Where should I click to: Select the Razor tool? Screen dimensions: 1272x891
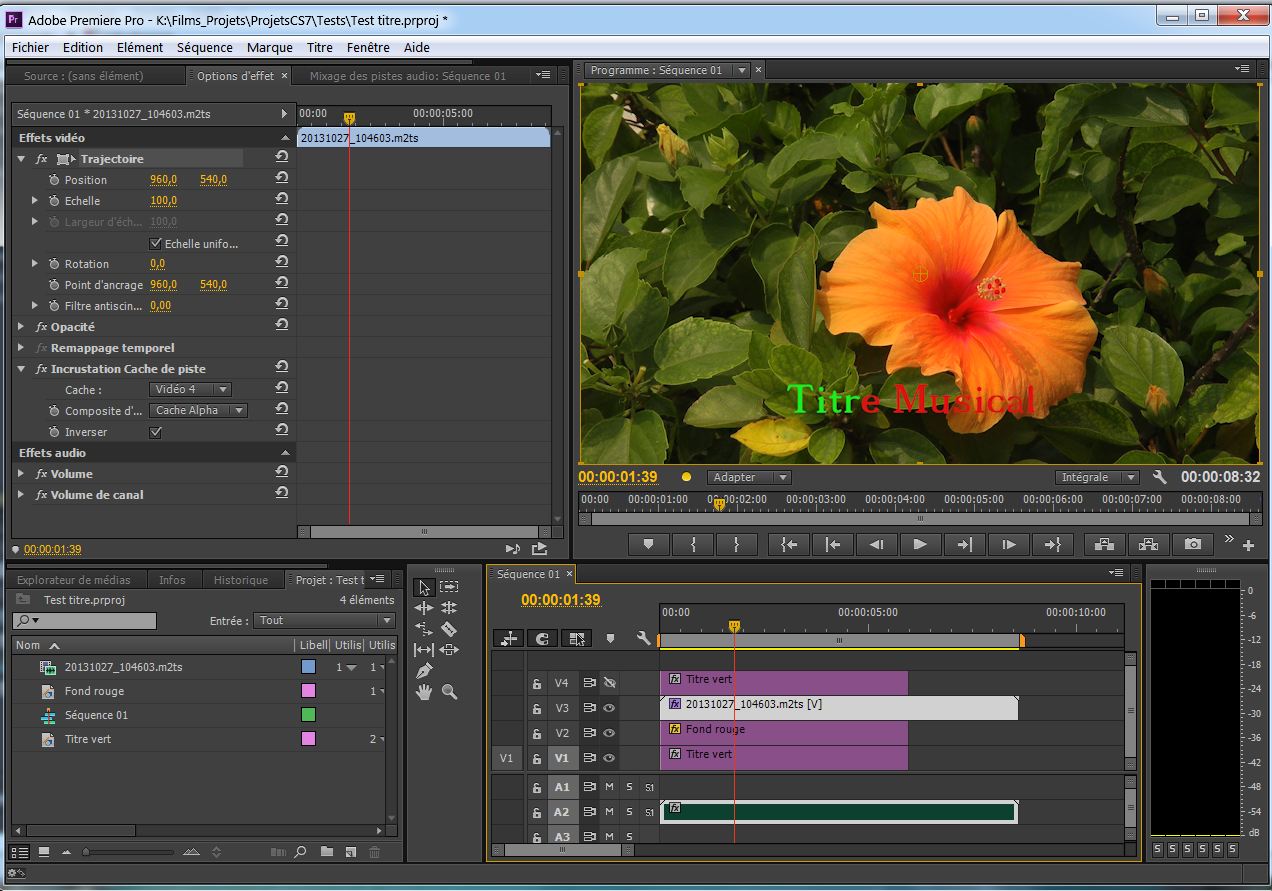click(449, 629)
